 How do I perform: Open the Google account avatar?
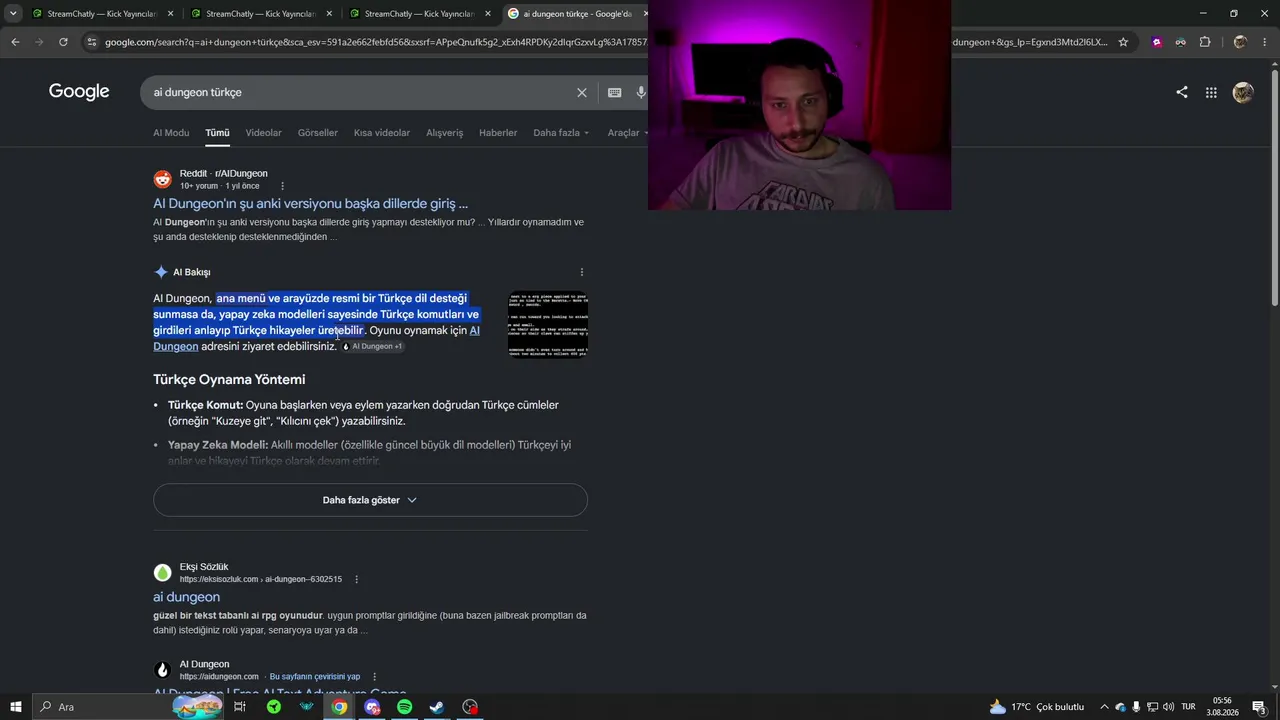1243,92
